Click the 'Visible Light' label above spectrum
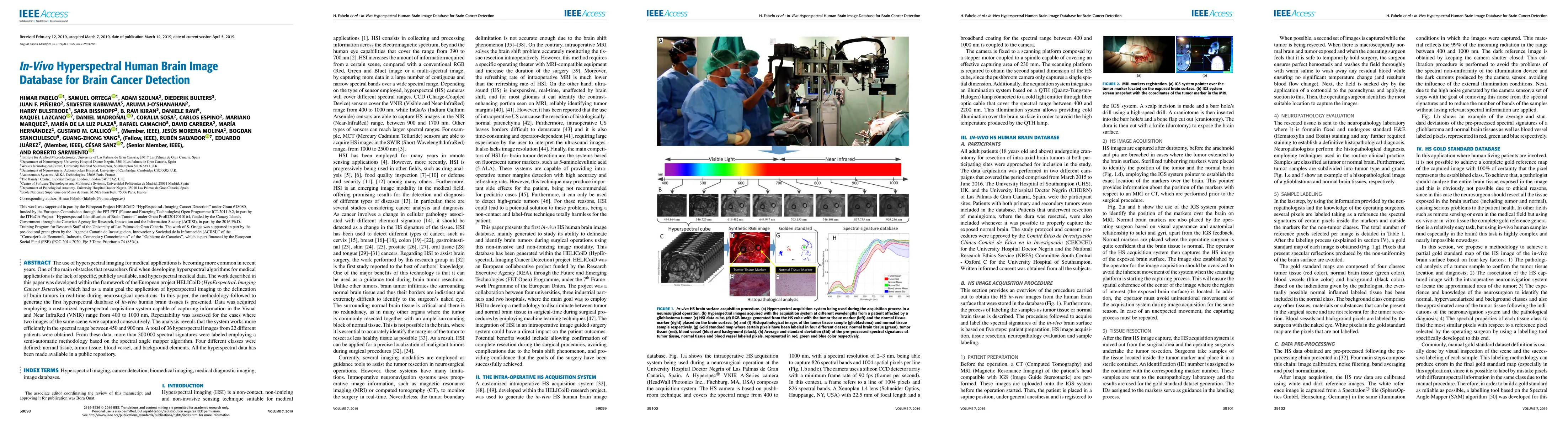The image size is (1568, 427). [722, 159]
